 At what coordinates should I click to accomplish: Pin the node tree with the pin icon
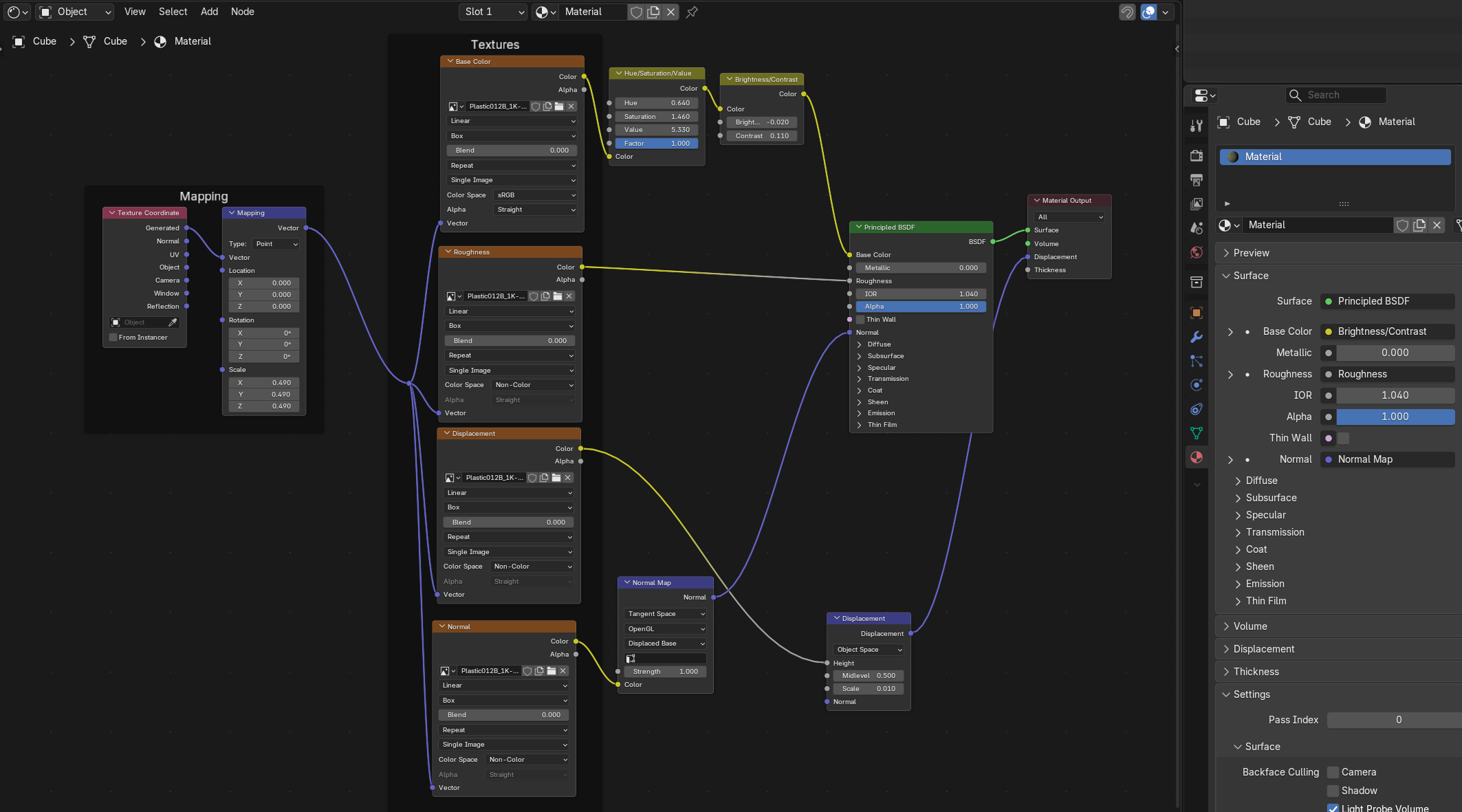point(692,12)
